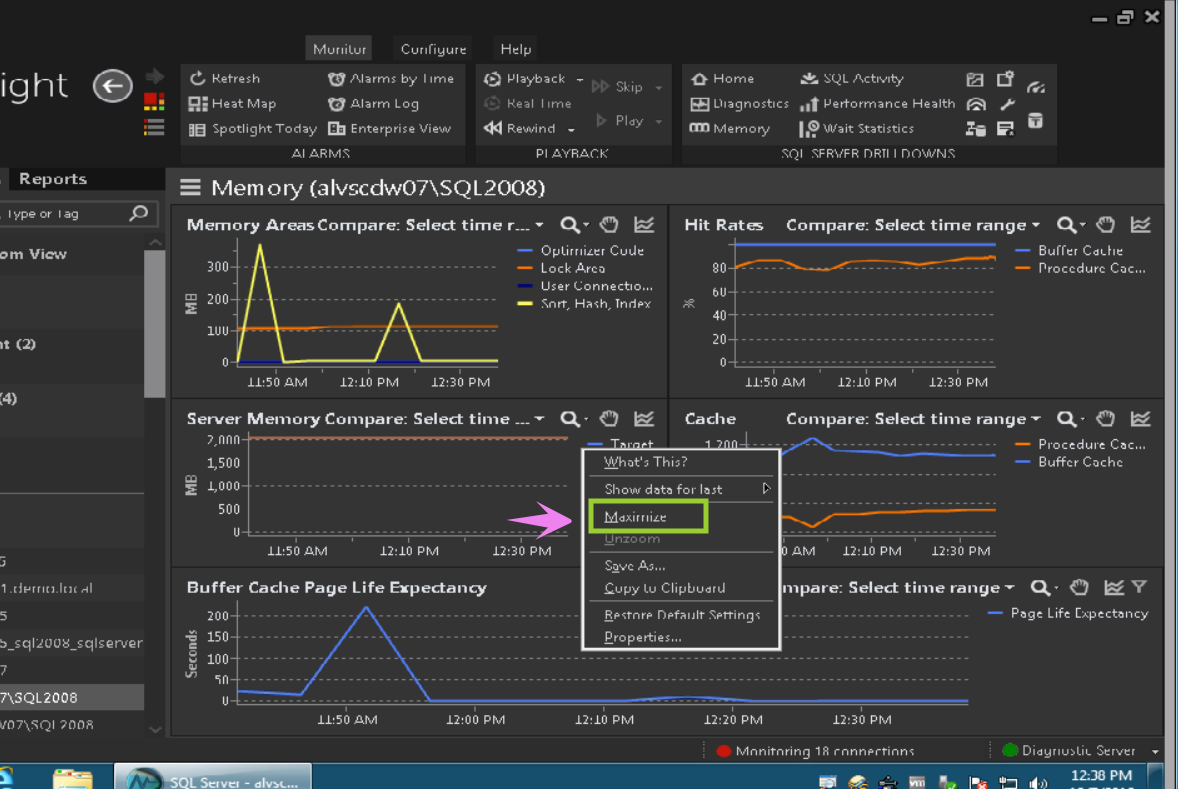Expand the Diagnostic Server status dropdown

click(x=1155, y=751)
